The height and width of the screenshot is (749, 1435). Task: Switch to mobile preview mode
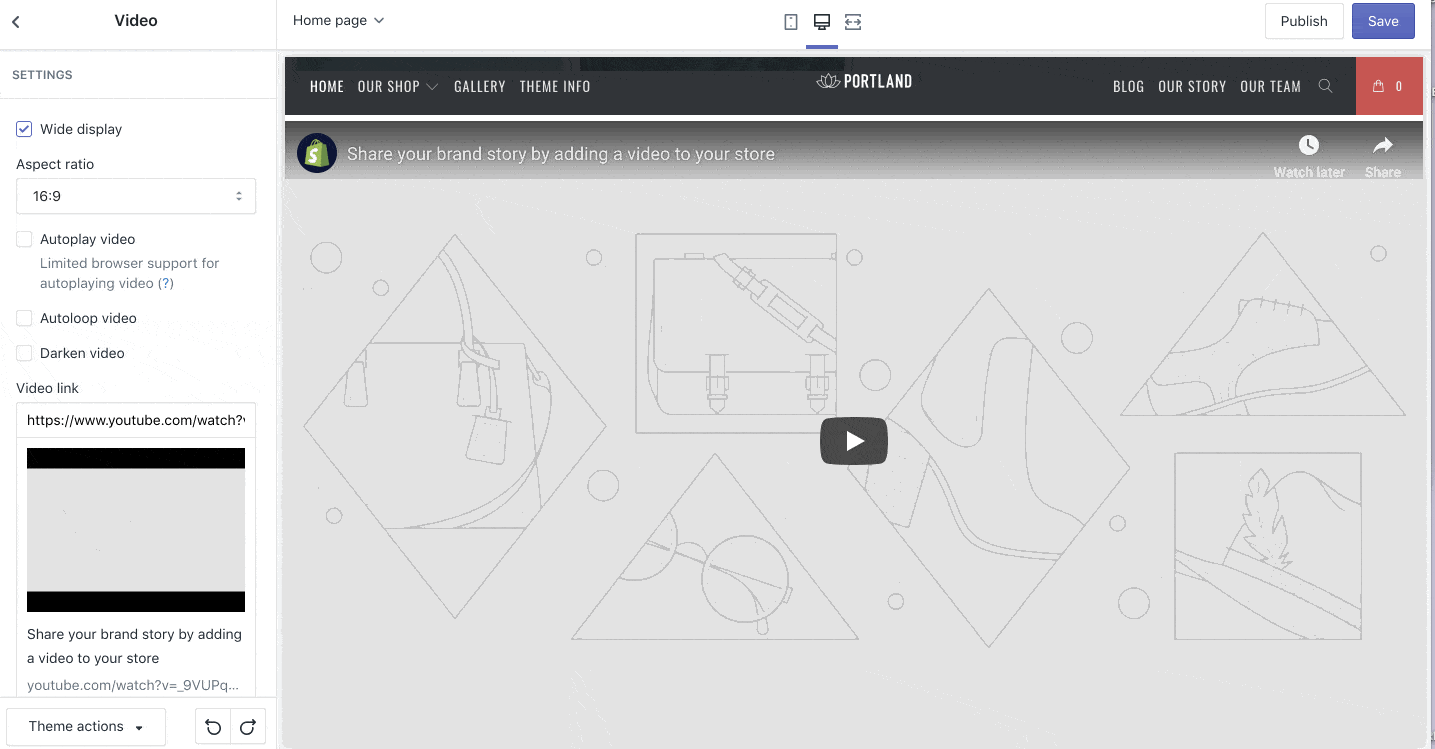(x=790, y=20)
